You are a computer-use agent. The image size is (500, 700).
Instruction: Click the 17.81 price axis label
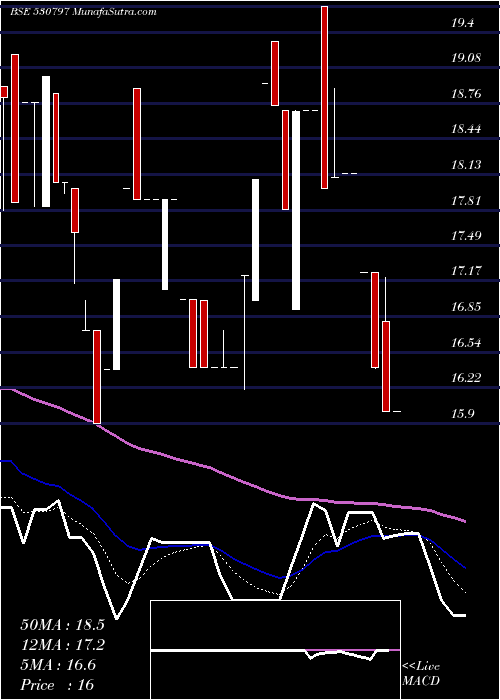coord(466,200)
